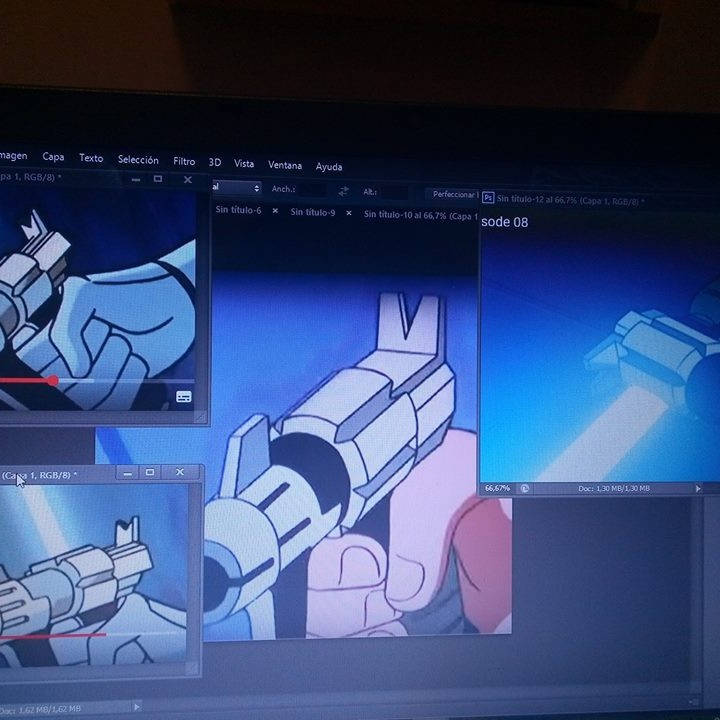The image size is (720, 720).
Task: Open status arrow menu in Sin título-12 window
Action: tap(698, 489)
